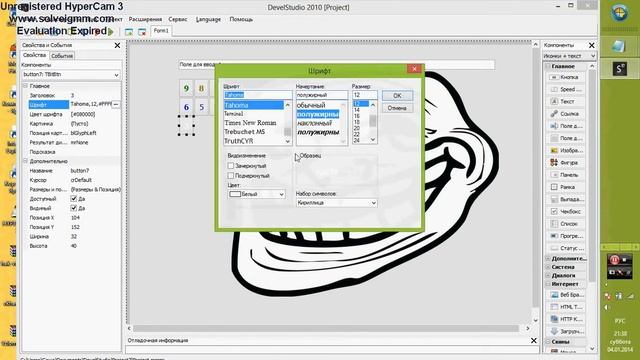
Task: Select the HTML T... component
Action: click(565, 307)
